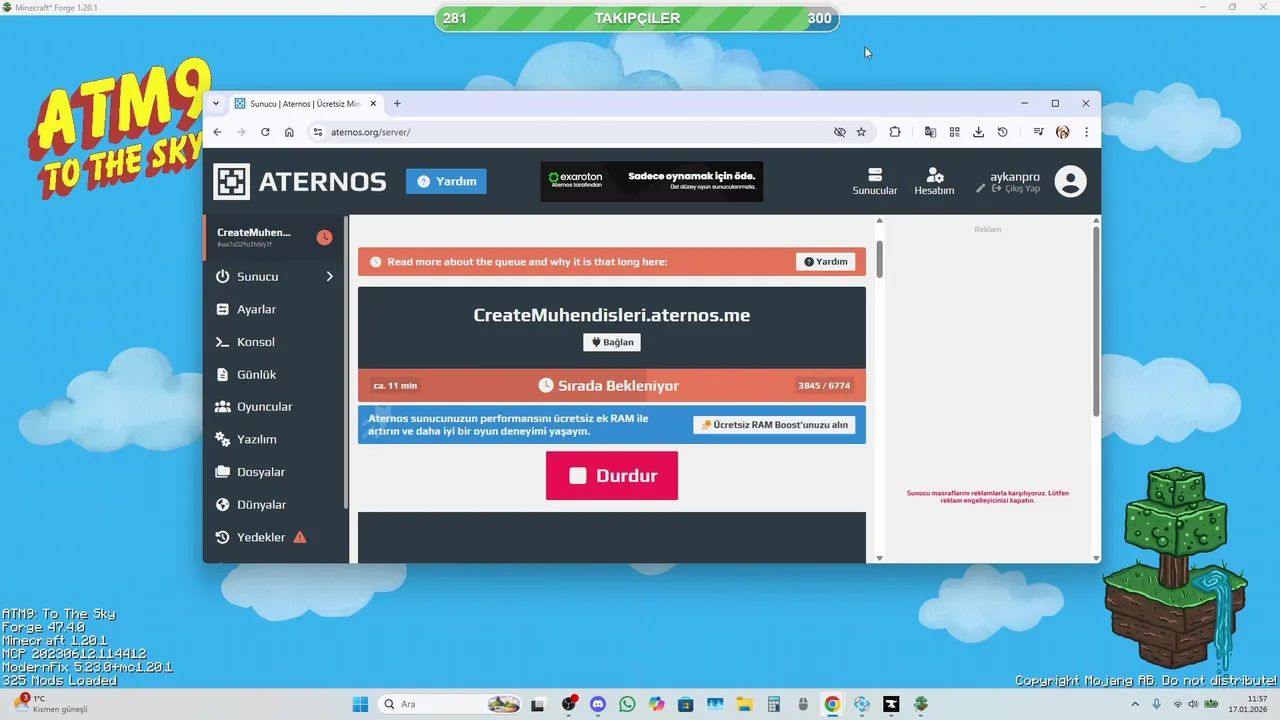Open the tab search dropdown arrow
The height and width of the screenshot is (720, 1280).
[216, 103]
